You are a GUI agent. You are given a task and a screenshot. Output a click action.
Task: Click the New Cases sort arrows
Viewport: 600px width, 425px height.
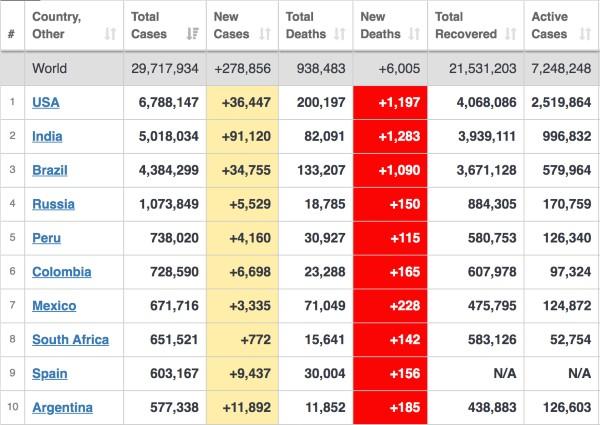[x=264, y=34]
